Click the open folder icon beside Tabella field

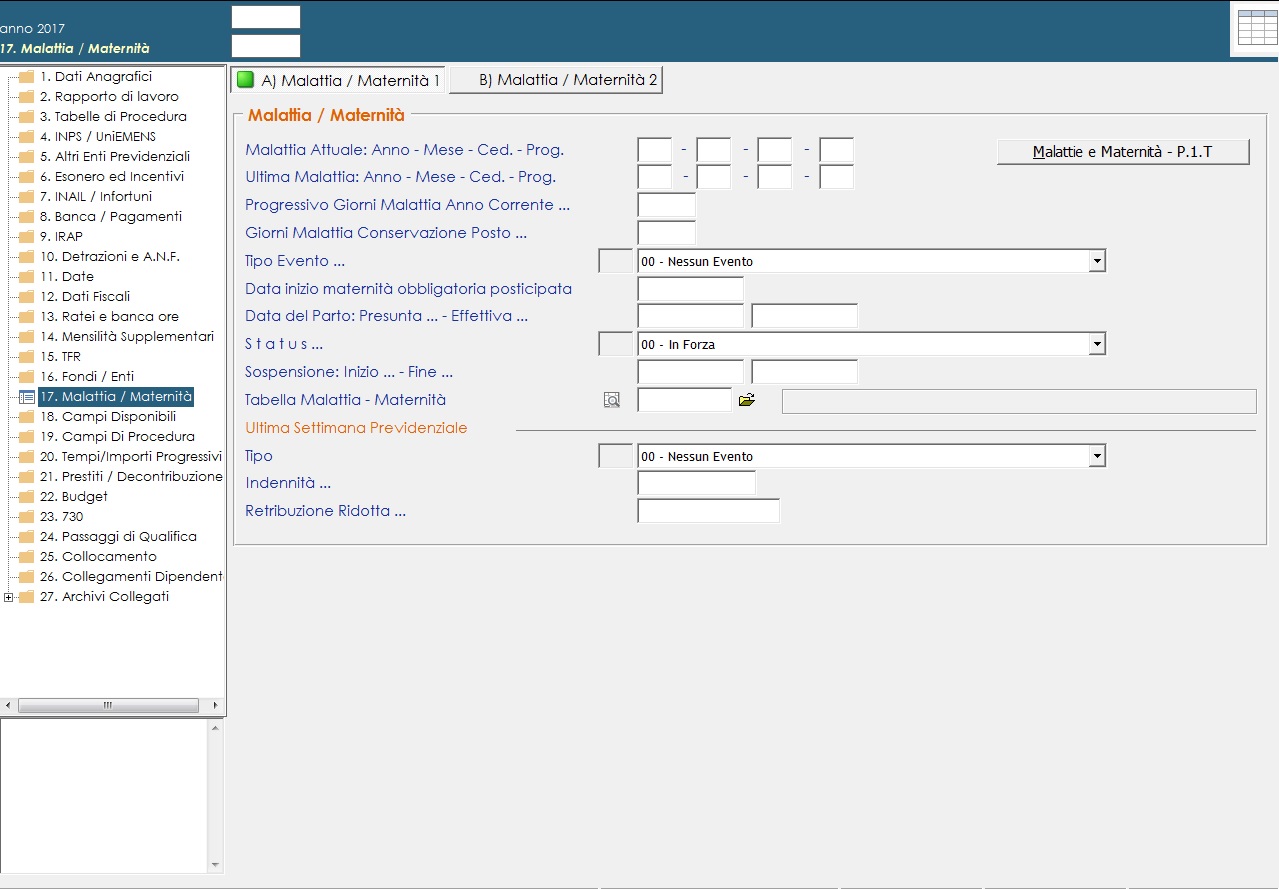747,400
